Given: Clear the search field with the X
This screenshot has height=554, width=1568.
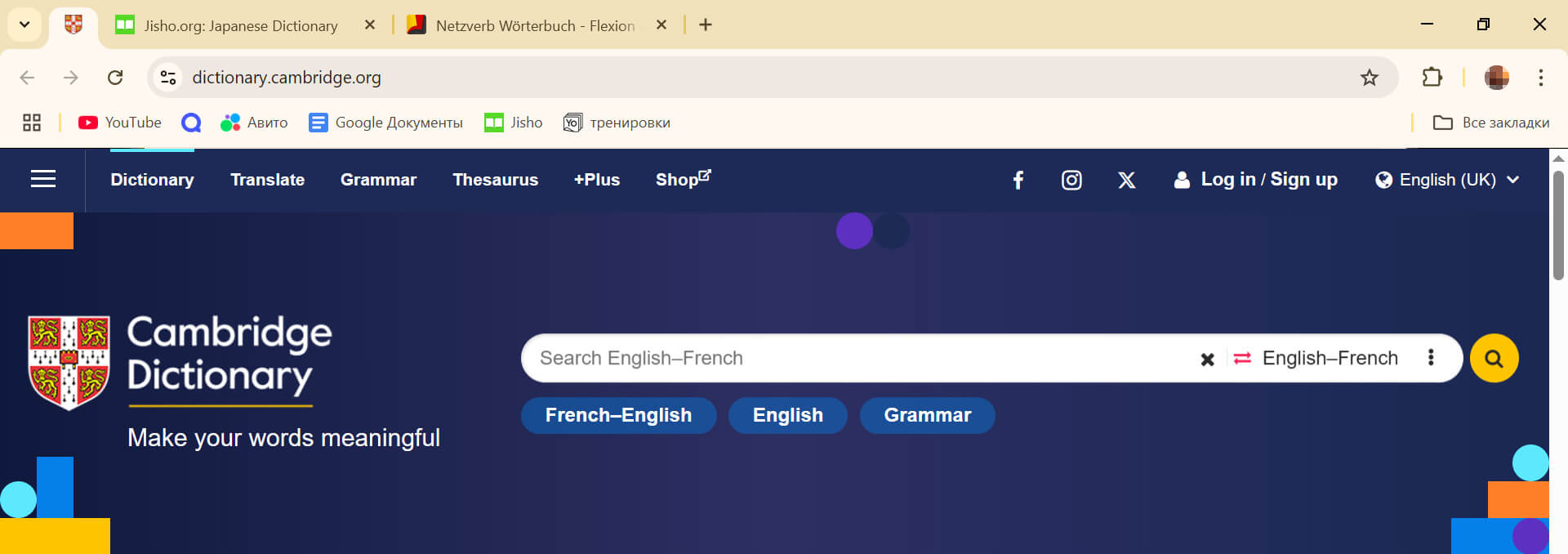Looking at the screenshot, I should (x=1207, y=359).
